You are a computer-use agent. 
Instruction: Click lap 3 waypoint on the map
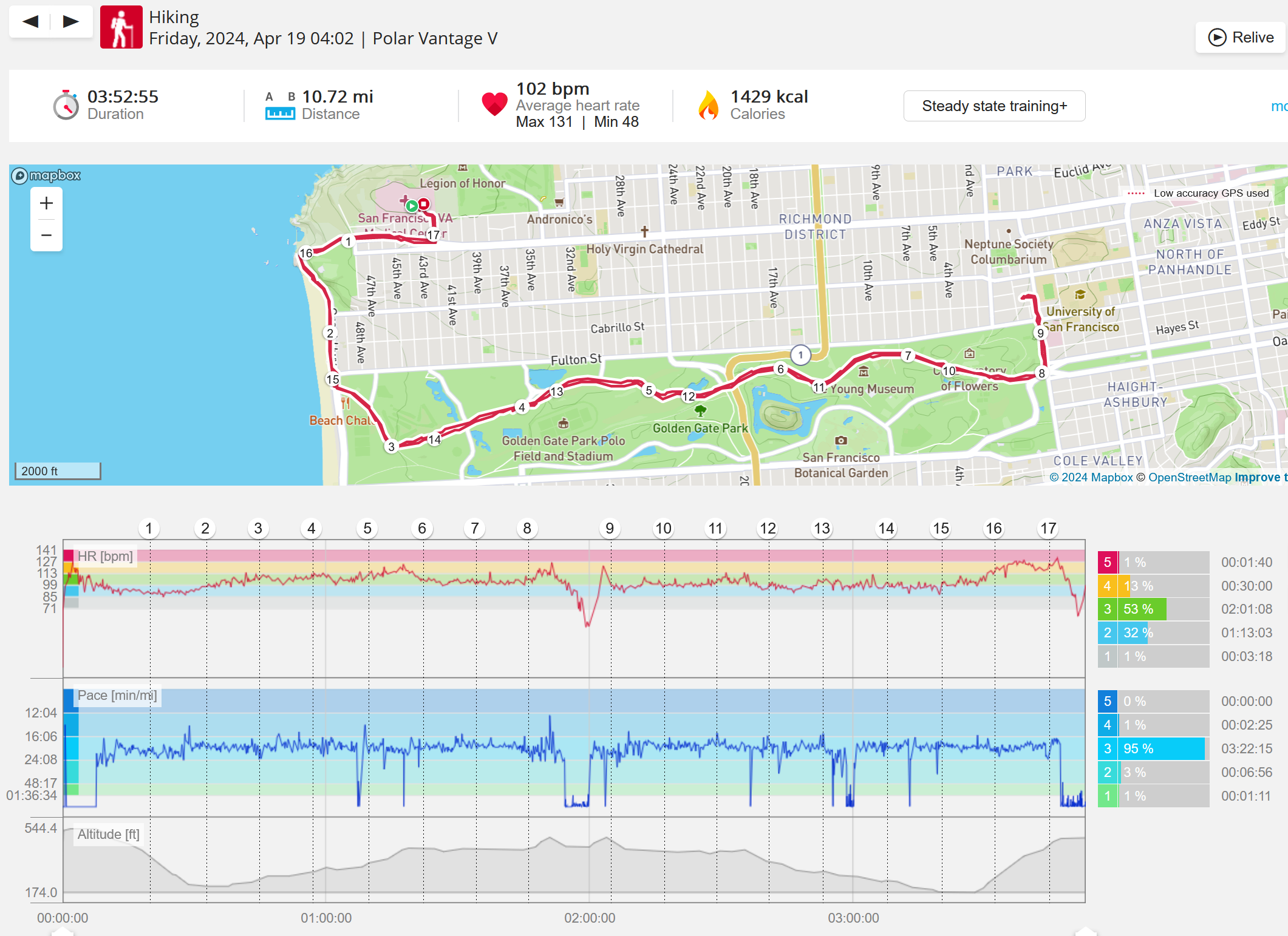391,447
